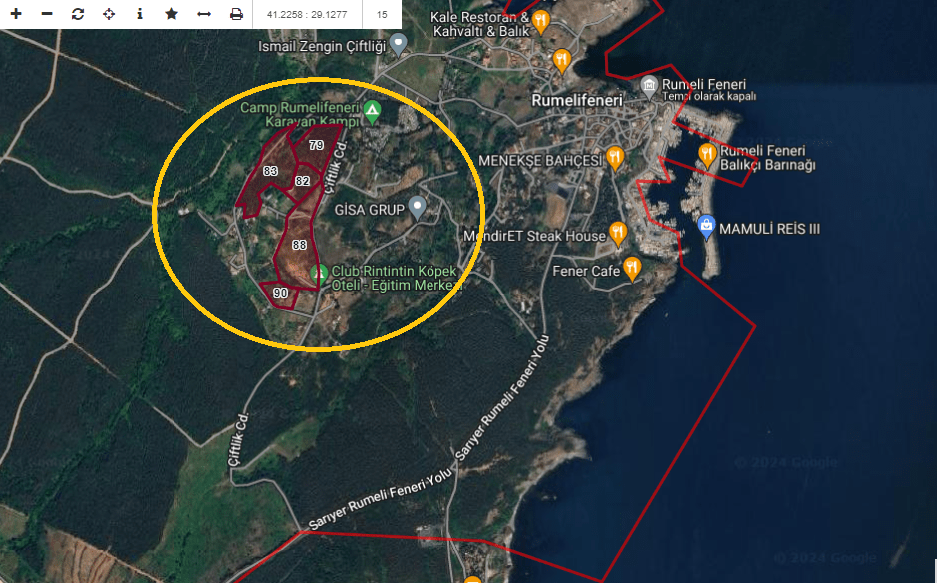Click parcel 88 on the map
The height and width of the screenshot is (583, 937).
299,244
